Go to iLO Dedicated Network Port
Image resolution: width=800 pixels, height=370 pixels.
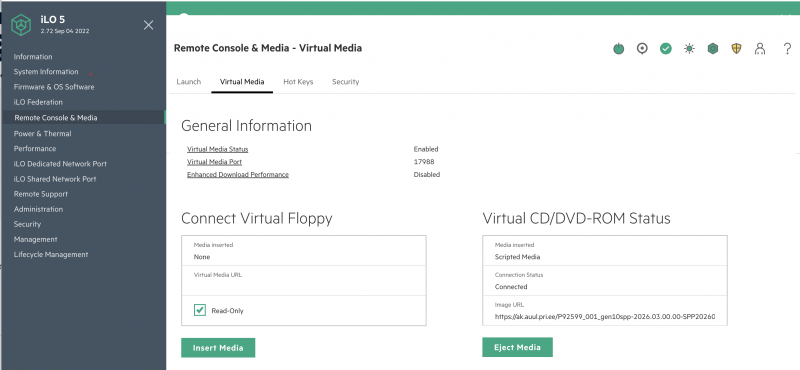pyautogui.click(x=60, y=164)
